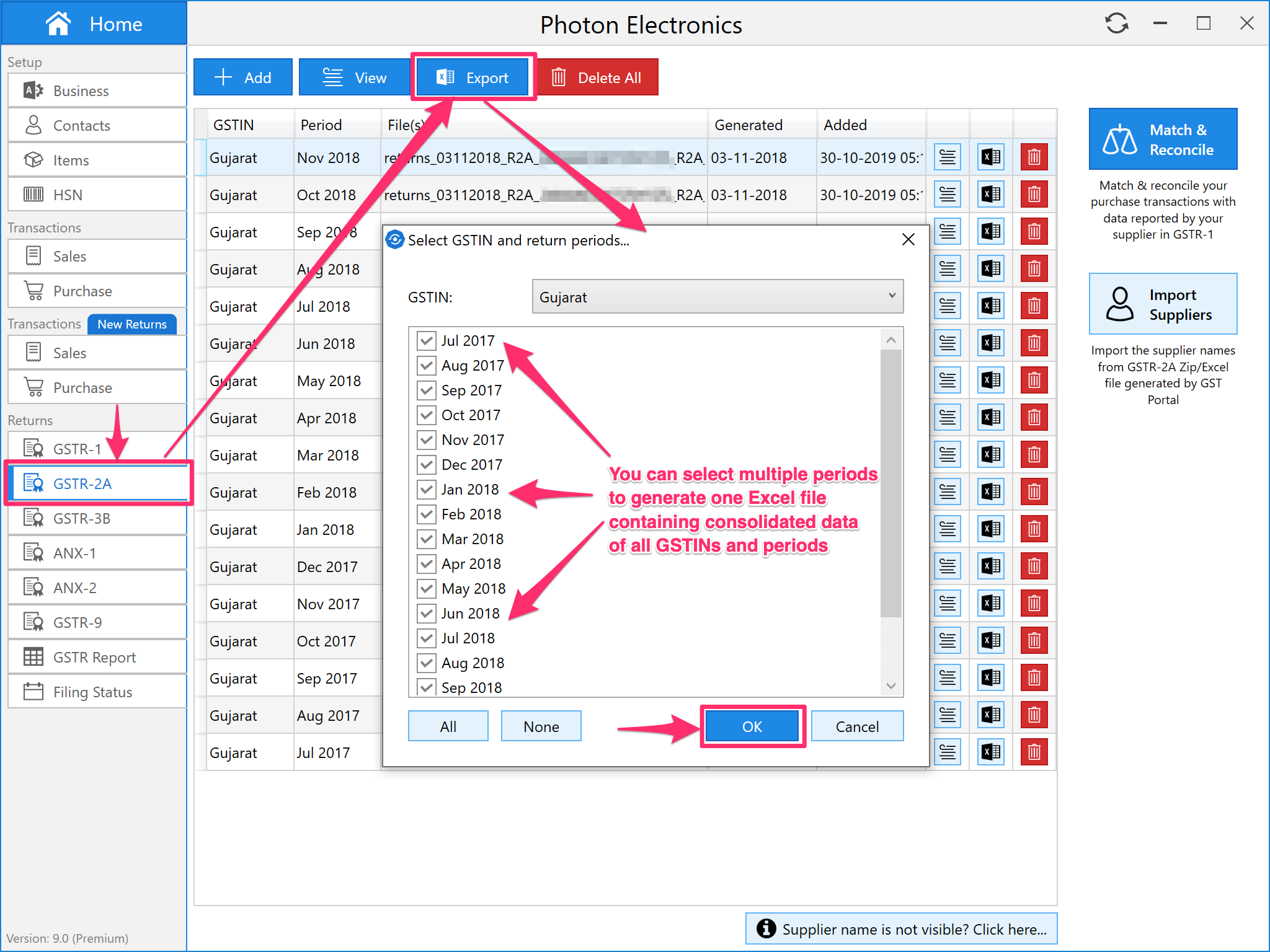Click the Import Suppliers person icon

pos(1119,304)
